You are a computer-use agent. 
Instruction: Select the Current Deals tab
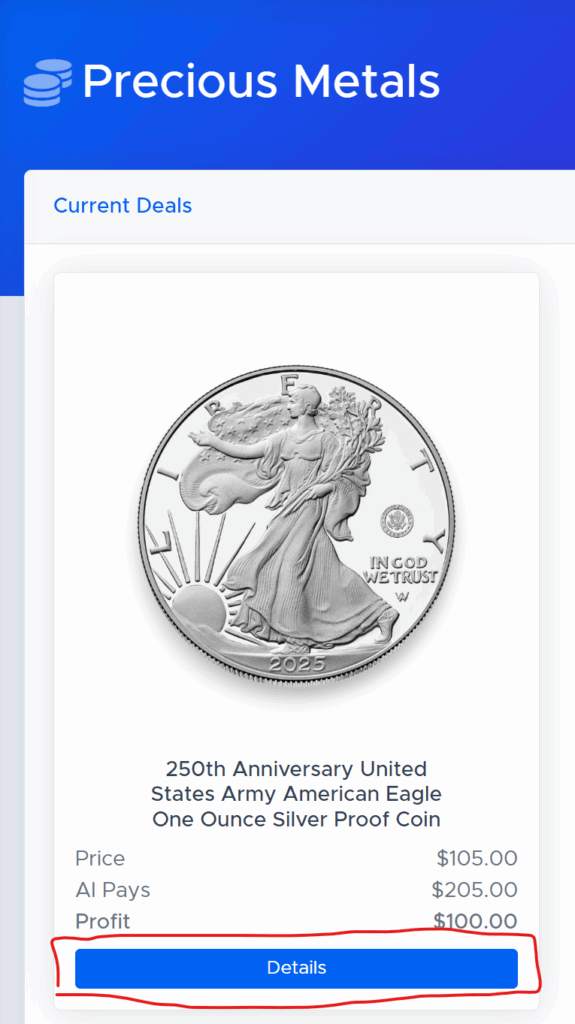click(x=123, y=206)
